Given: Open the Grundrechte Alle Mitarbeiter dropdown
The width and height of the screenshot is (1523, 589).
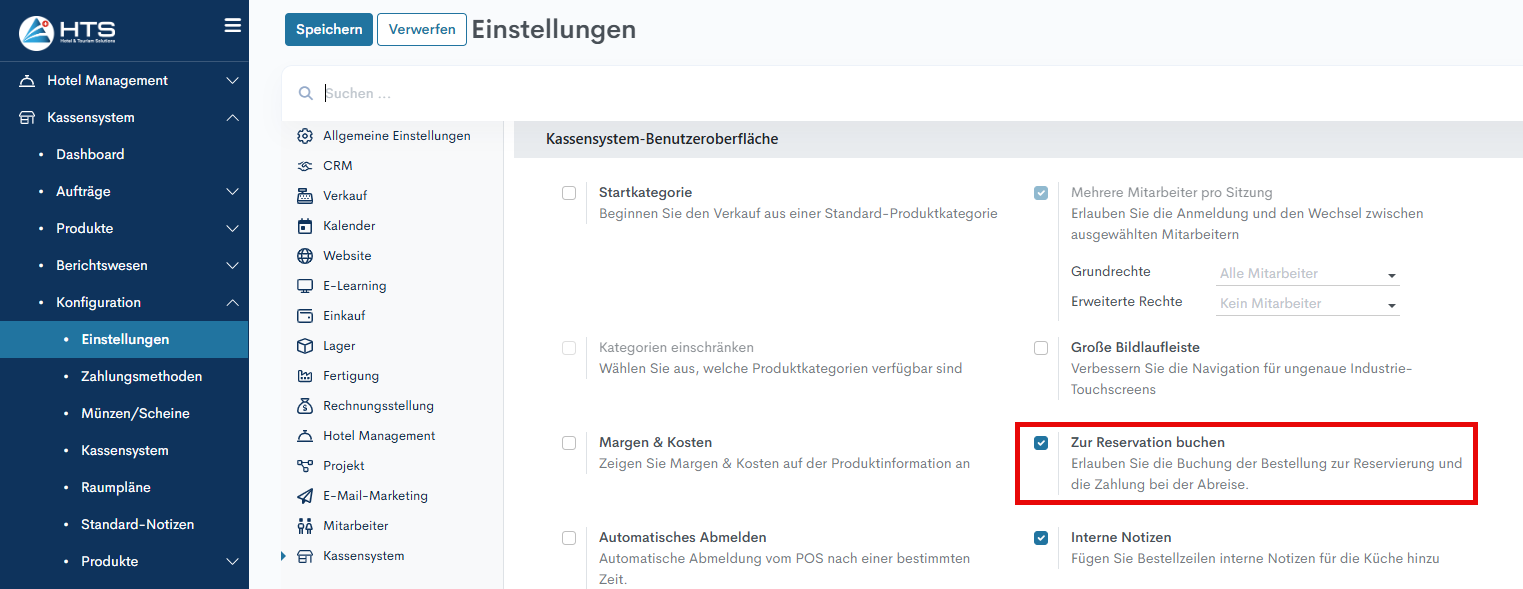Looking at the screenshot, I should click(1307, 274).
